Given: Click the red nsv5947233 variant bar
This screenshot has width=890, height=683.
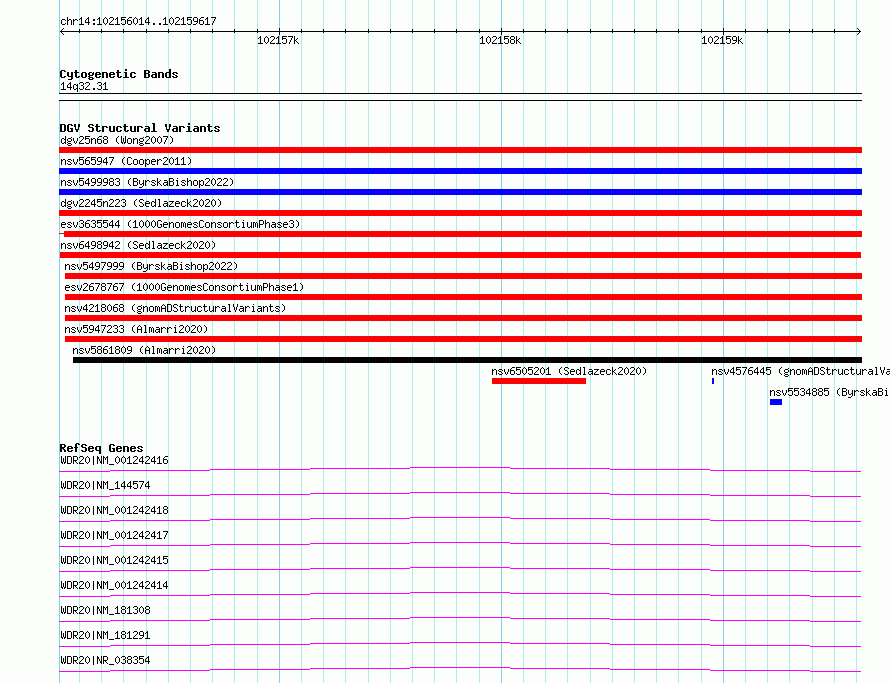Looking at the screenshot, I should [x=463, y=339].
